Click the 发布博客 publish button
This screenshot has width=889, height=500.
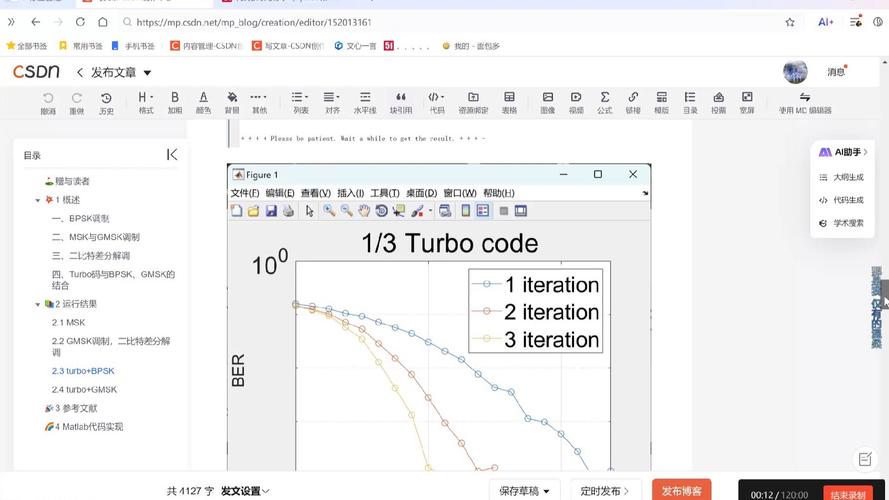681,491
